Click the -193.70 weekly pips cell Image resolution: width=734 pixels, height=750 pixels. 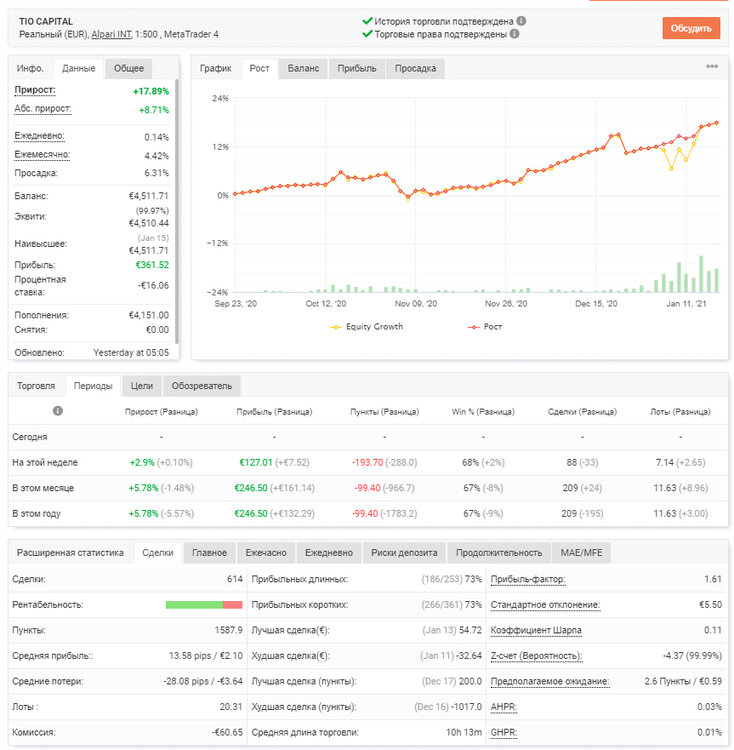(x=384, y=463)
